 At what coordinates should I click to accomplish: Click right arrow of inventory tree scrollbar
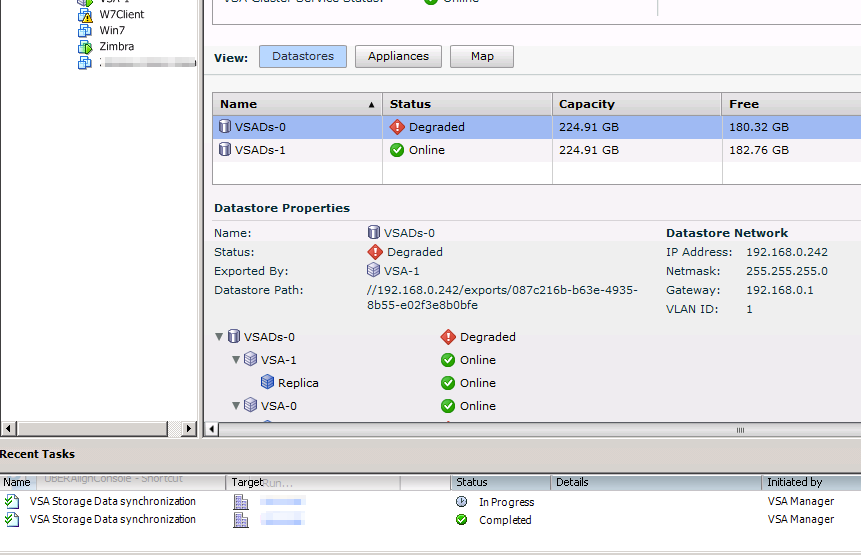coord(188,428)
